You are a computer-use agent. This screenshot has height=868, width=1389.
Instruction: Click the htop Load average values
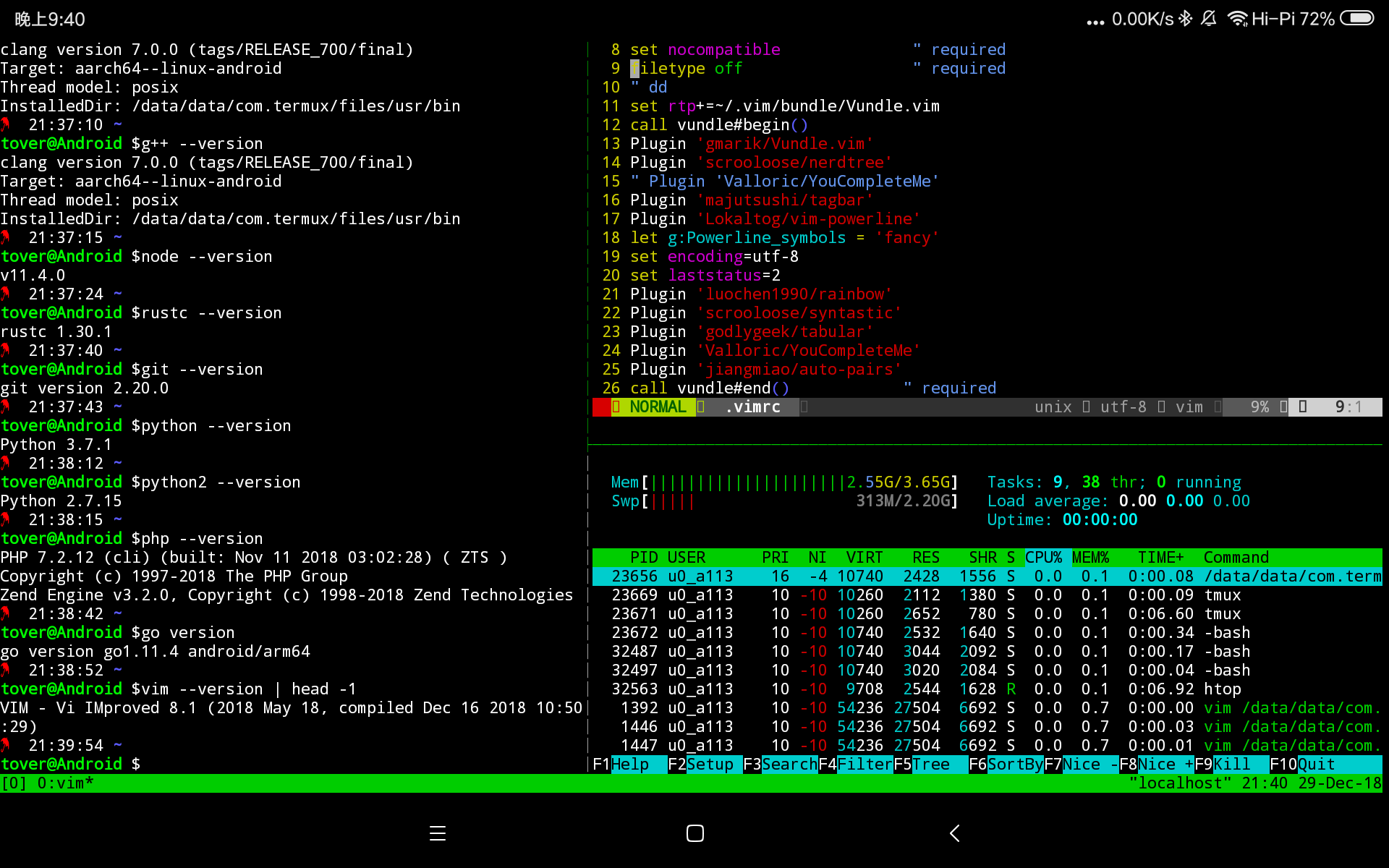(x=1184, y=501)
